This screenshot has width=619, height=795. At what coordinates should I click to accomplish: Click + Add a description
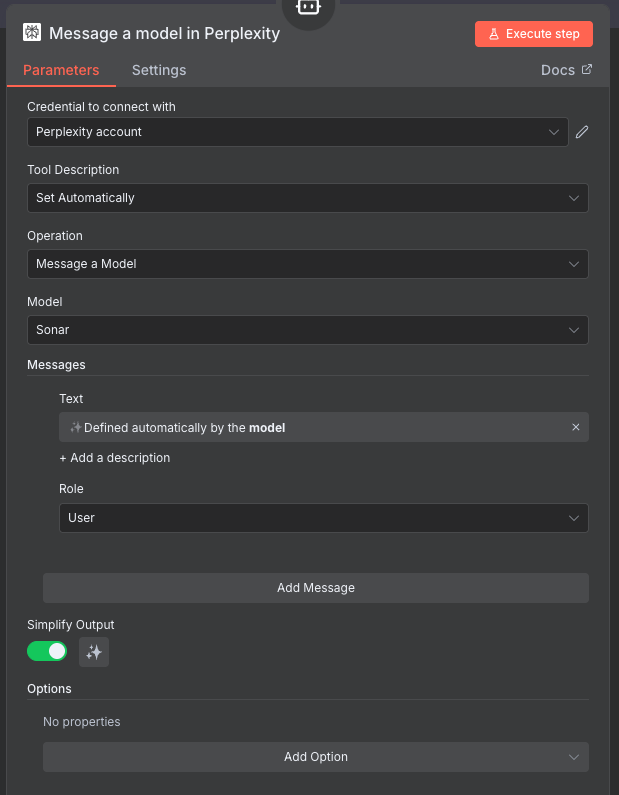click(115, 458)
